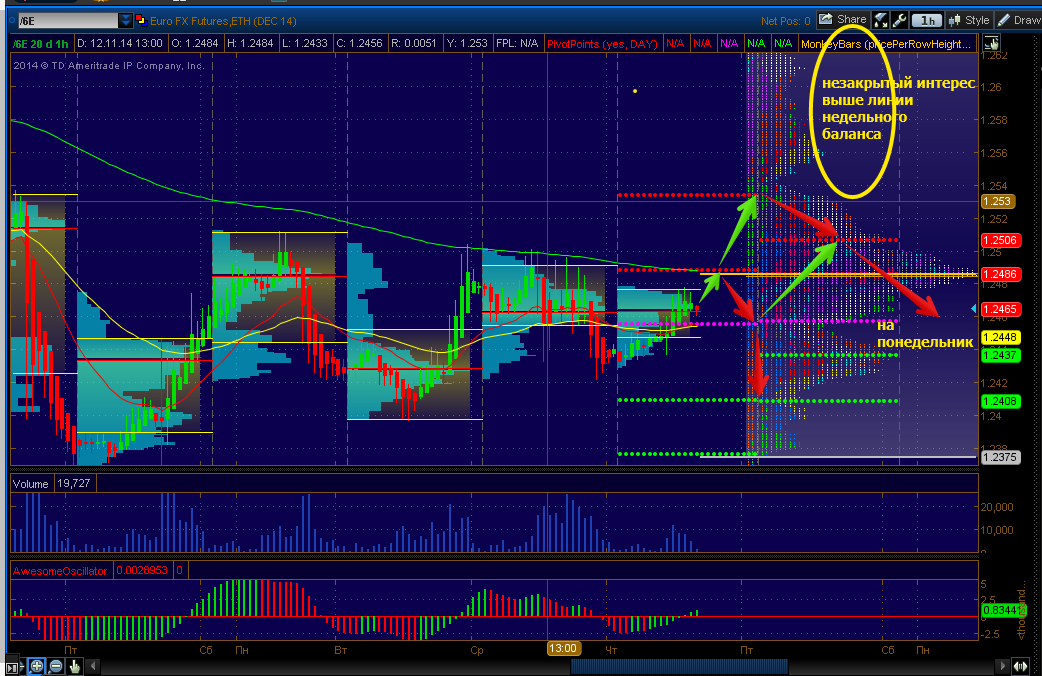This screenshot has width=1042, height=676.
Task: Click the C: 1.2456 close value
Action: 360,43
